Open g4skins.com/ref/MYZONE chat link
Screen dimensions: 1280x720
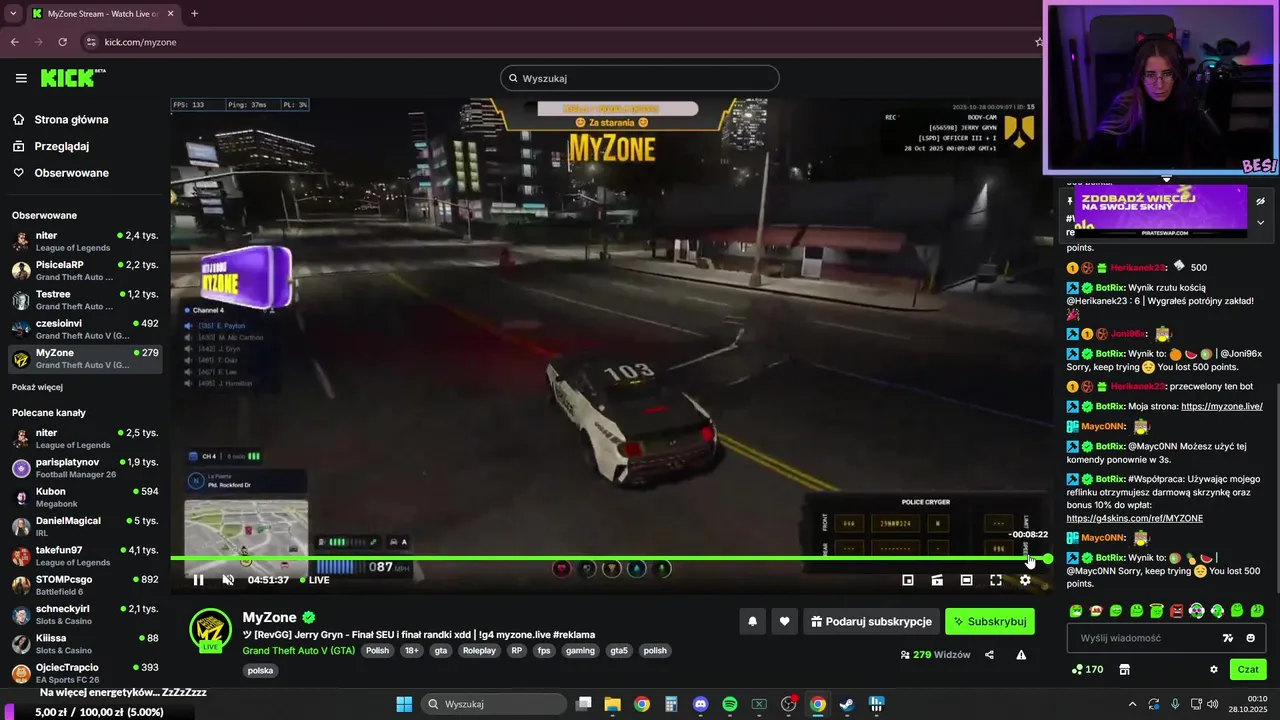(x=1134, y=518)
